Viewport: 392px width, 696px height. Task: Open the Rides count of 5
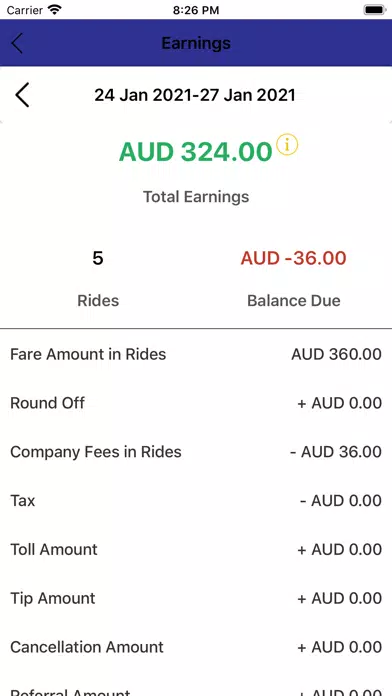click(98, 258)
